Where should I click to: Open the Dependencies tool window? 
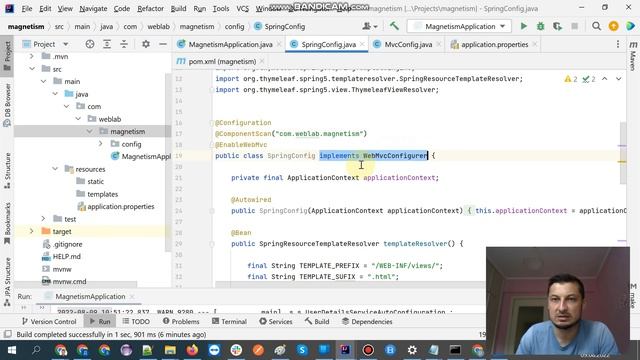[367, 322]
